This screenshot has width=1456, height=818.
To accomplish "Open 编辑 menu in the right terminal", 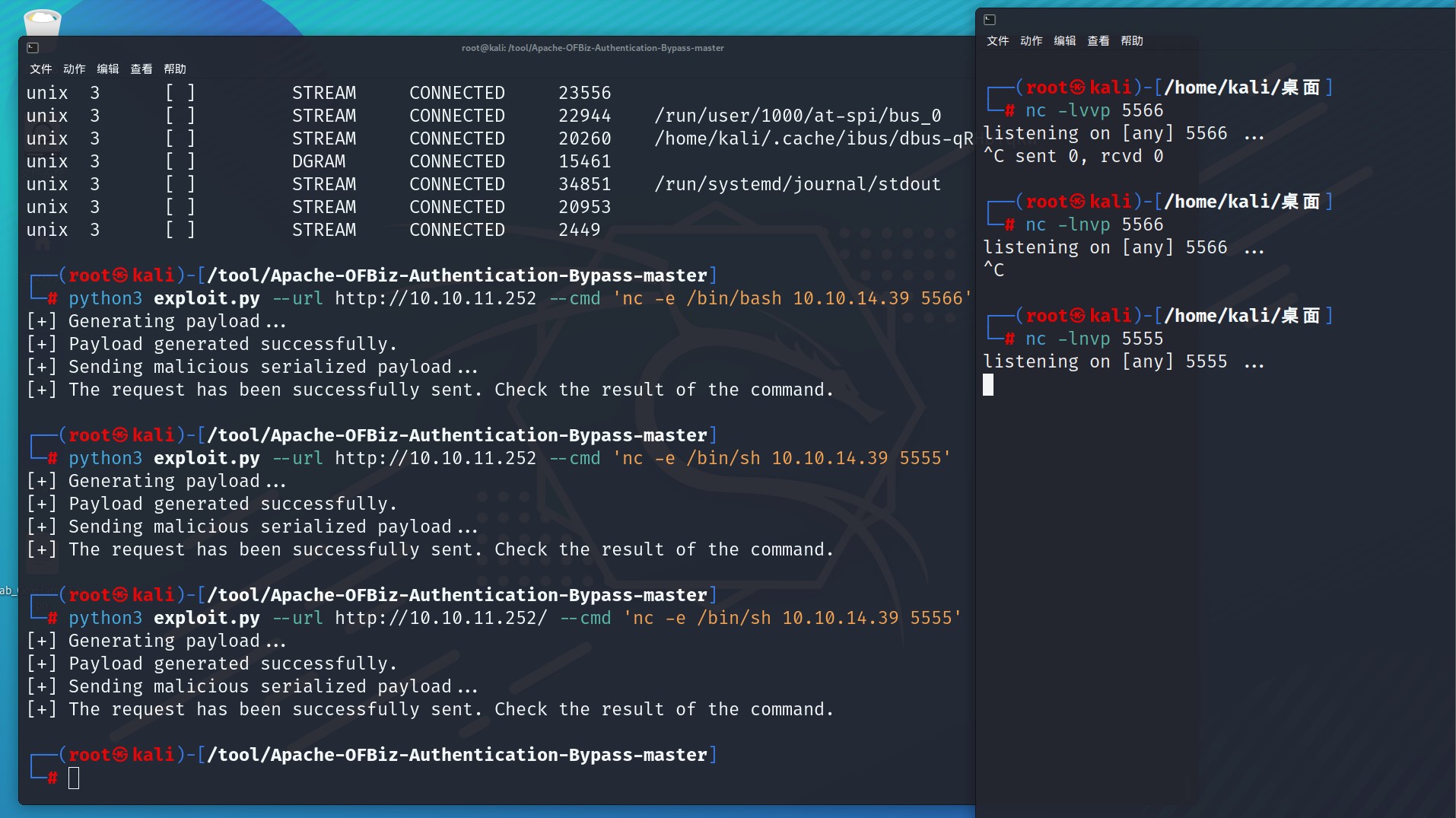I will point(1065,41).
